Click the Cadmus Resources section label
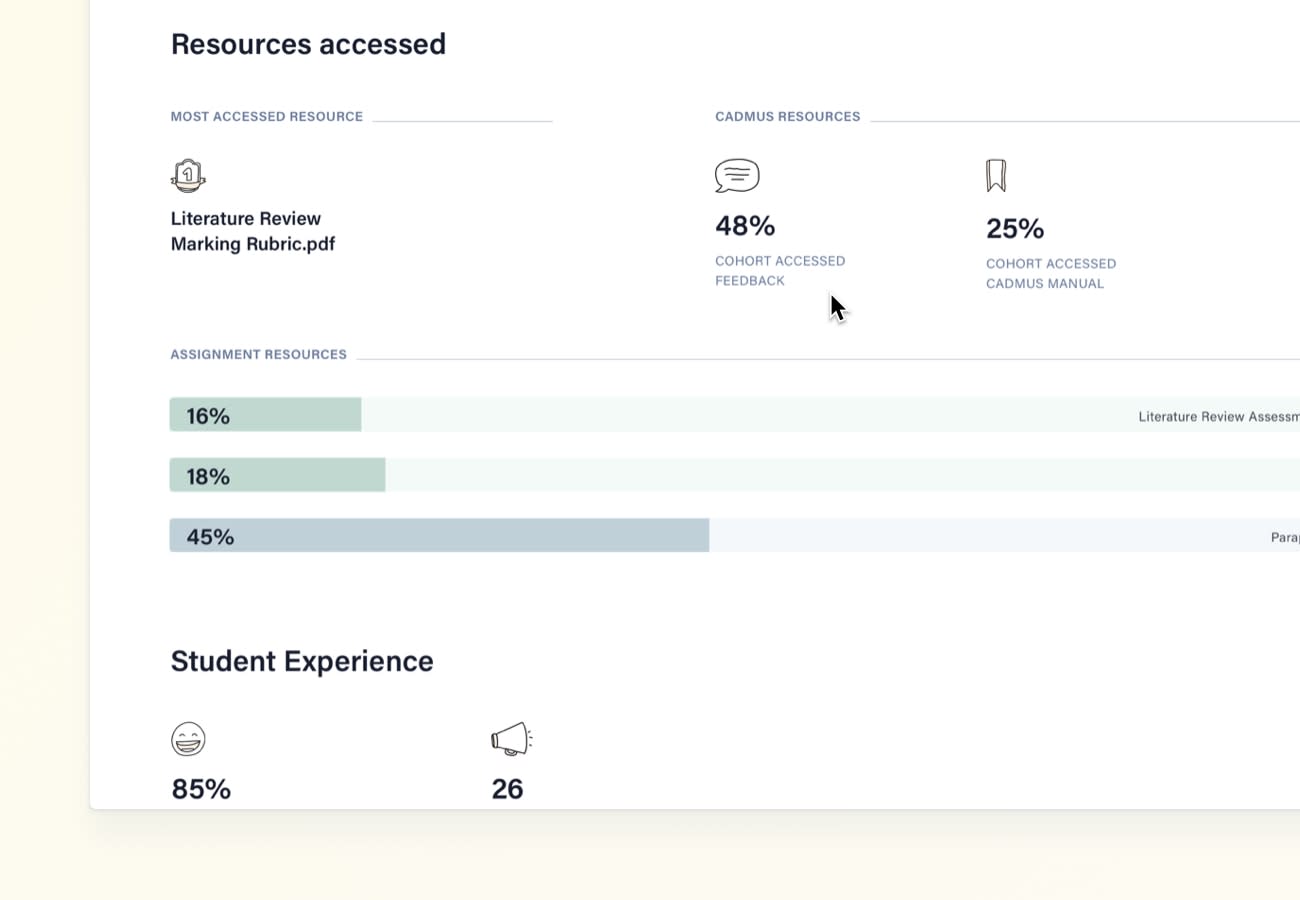This screenshot has height=900, width=1300. click(787, 117)
